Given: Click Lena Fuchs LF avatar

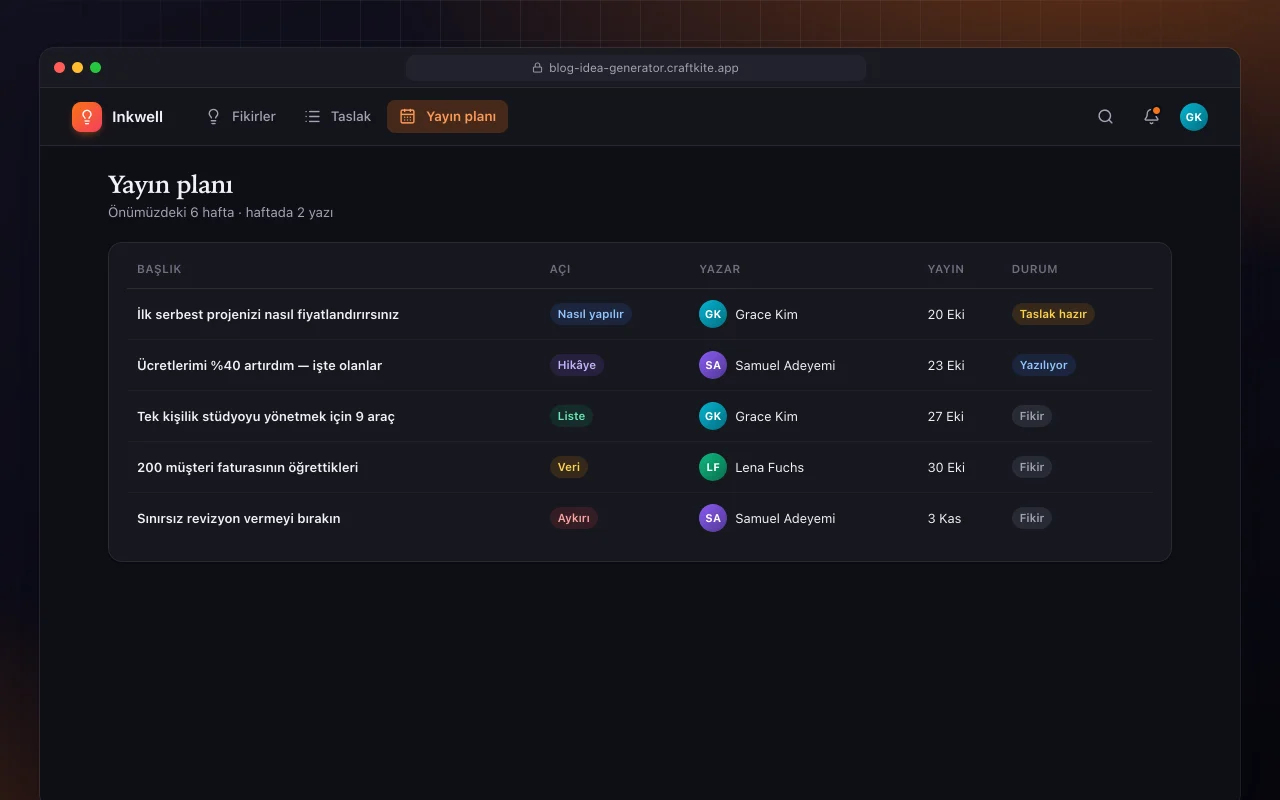Looking at the screenshot, I should click(x=712, y=467).
